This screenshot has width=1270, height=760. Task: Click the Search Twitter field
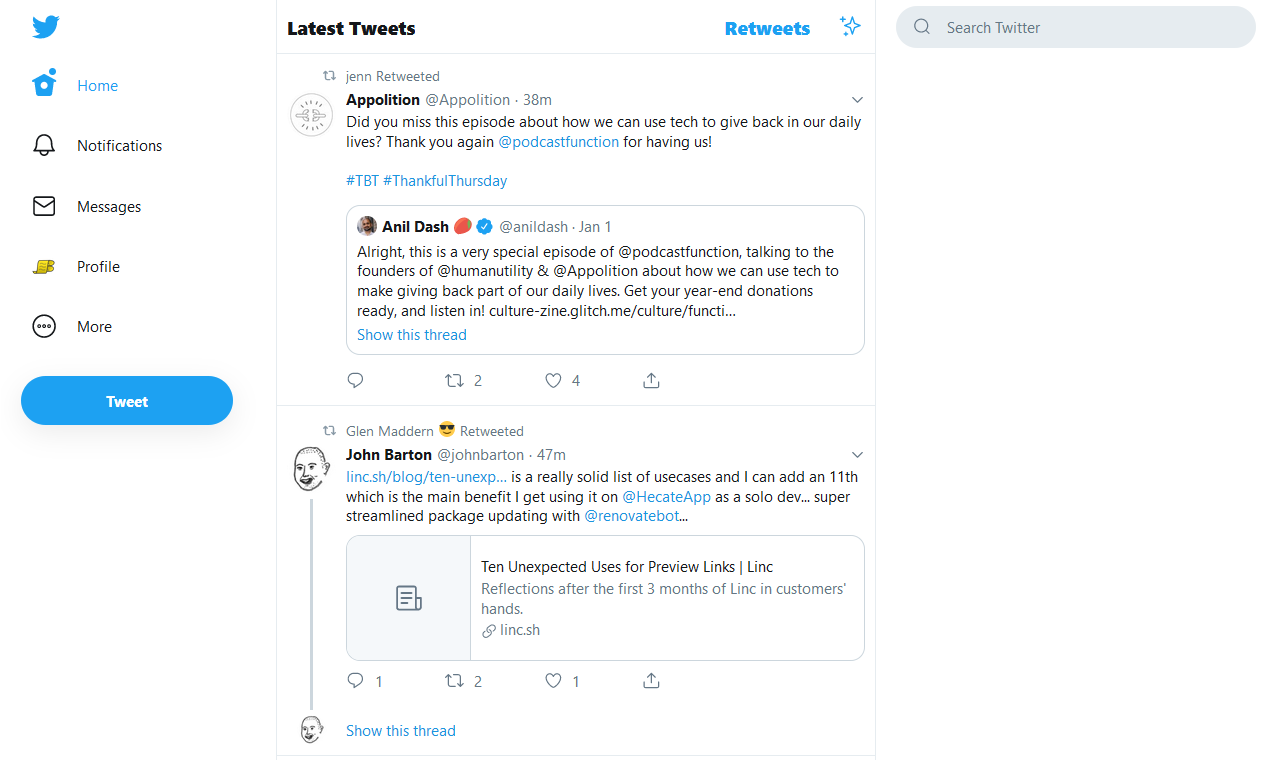pyautogui.click(x=1075, y=27)
